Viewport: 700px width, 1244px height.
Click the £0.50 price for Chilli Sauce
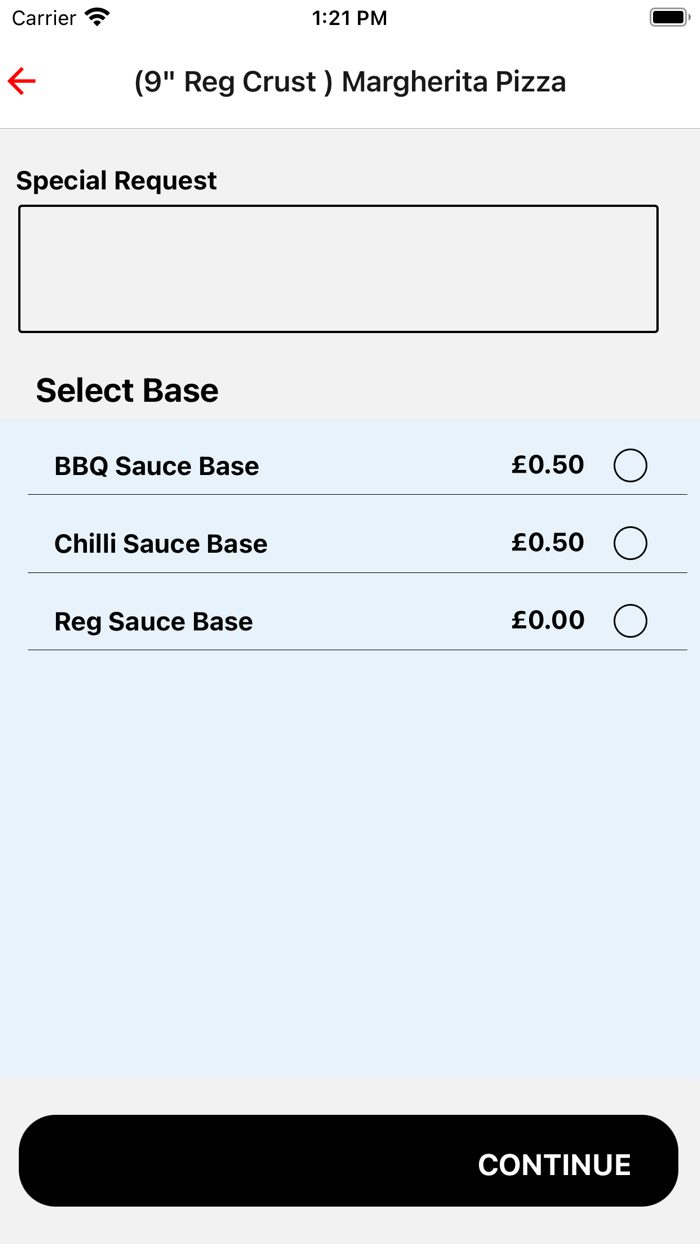click(548, 542)
